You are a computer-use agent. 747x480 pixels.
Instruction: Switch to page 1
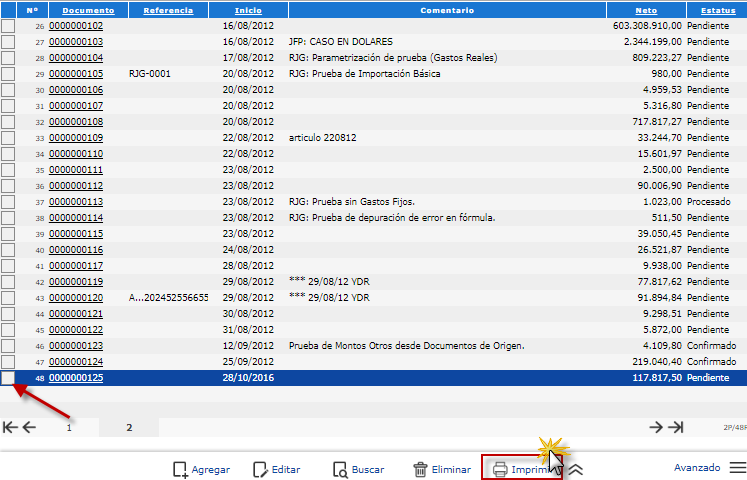69,427
